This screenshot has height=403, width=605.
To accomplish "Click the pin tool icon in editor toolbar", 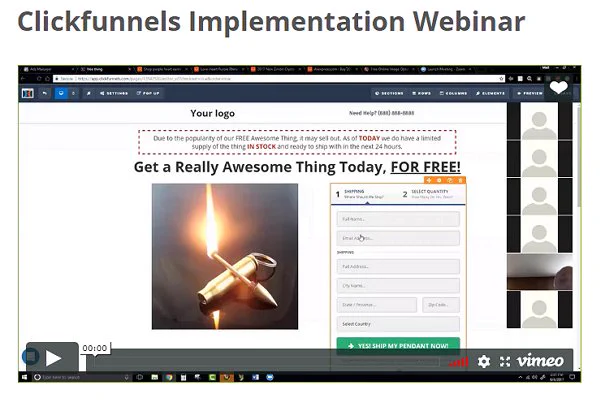I will tap(88, 93).
